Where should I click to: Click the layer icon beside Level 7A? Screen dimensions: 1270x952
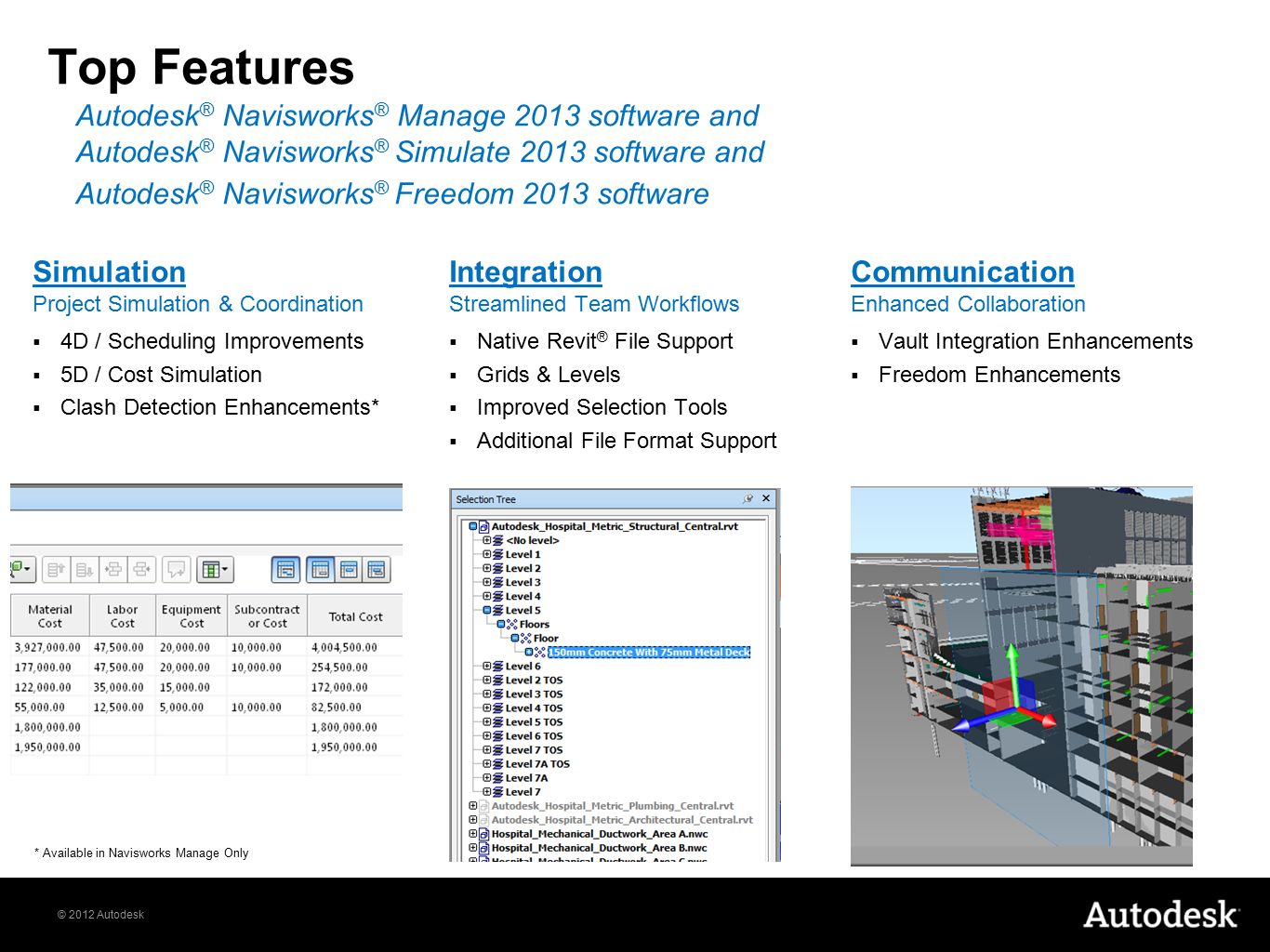click(497, 777)
